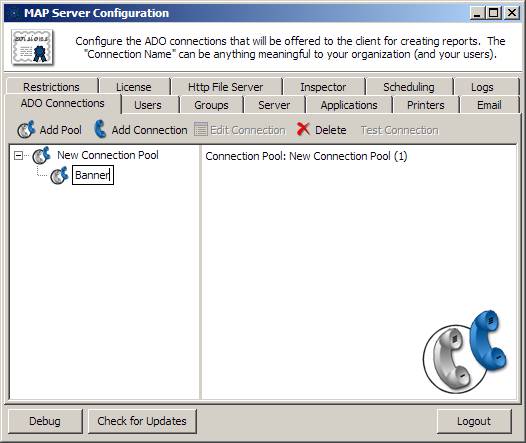Open the Groups tab
Image resolution: width=526 pixels, height=443 pixels.
tap(211, 105)
